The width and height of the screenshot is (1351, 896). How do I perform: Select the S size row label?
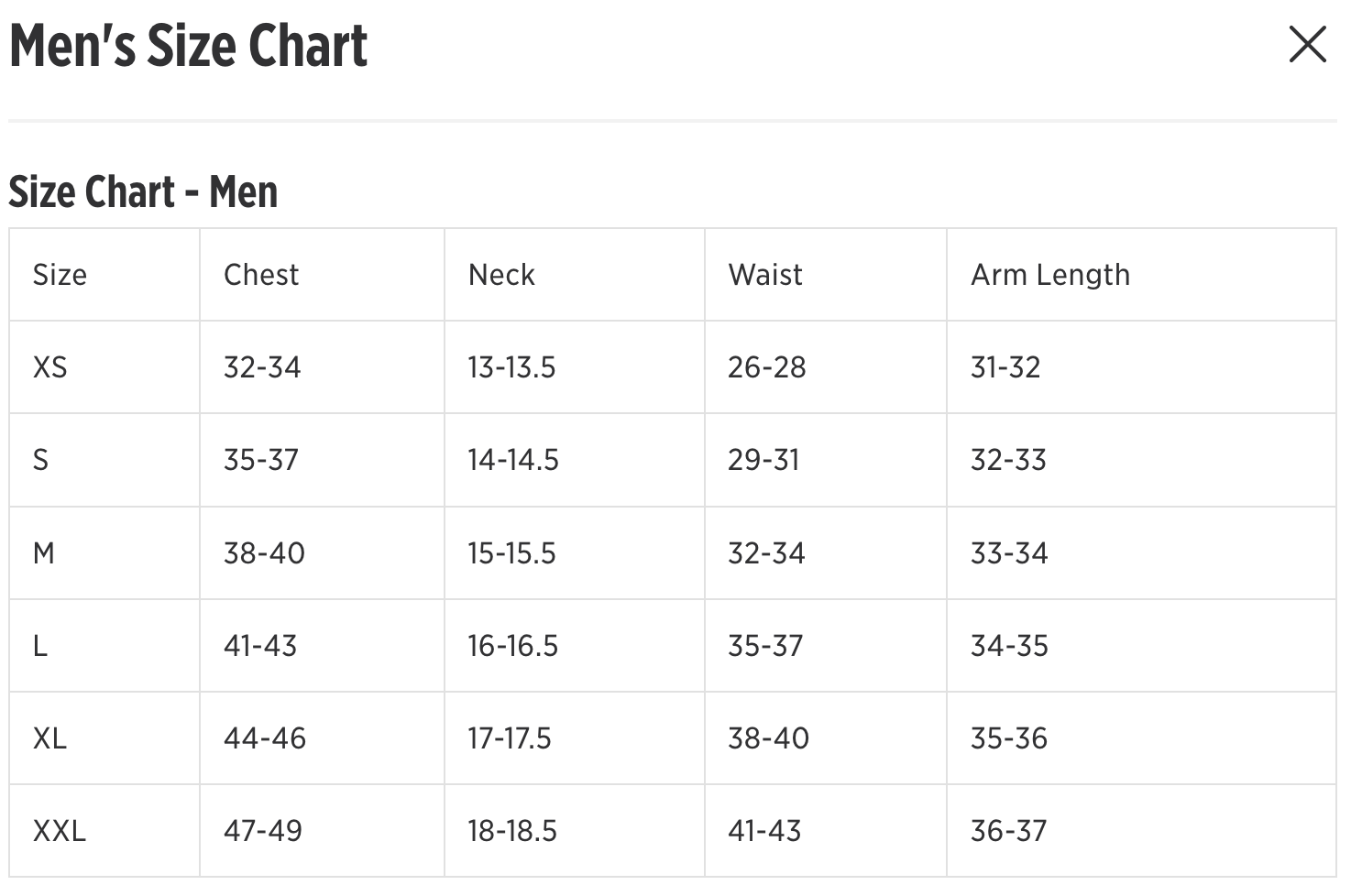click(40, 460)
